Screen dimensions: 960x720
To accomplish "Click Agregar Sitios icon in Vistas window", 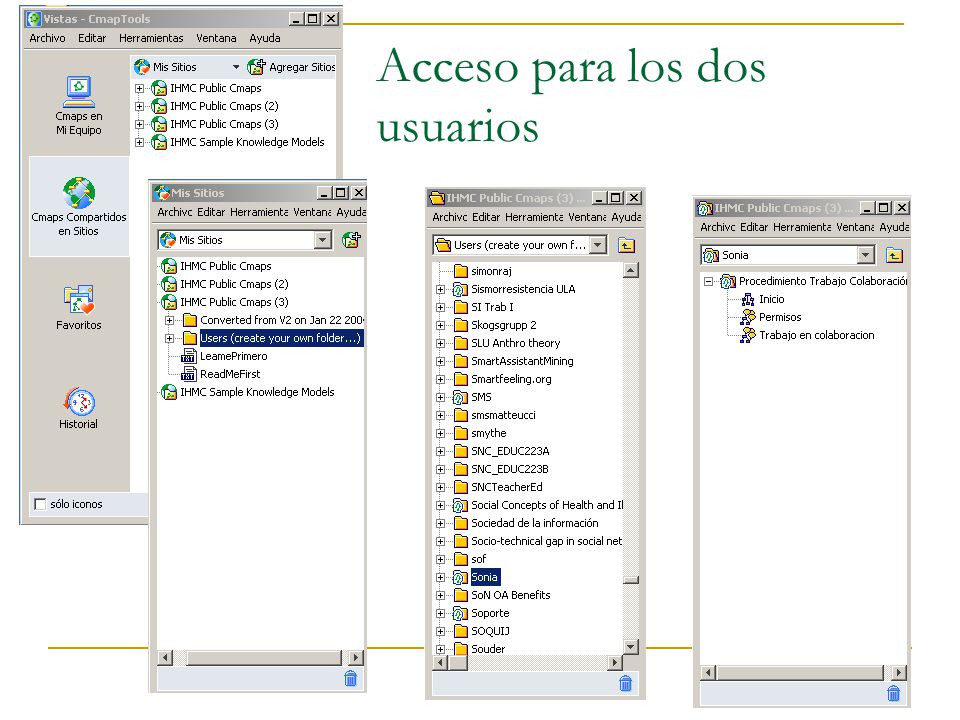I will click(256, 67).
